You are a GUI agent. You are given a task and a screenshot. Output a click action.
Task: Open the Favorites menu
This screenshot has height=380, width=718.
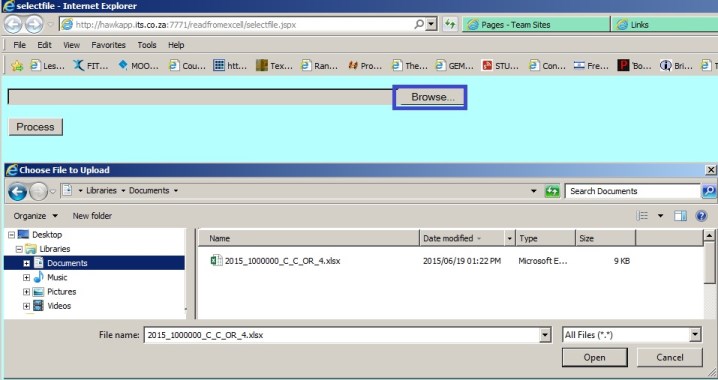(x=109, y=45)
